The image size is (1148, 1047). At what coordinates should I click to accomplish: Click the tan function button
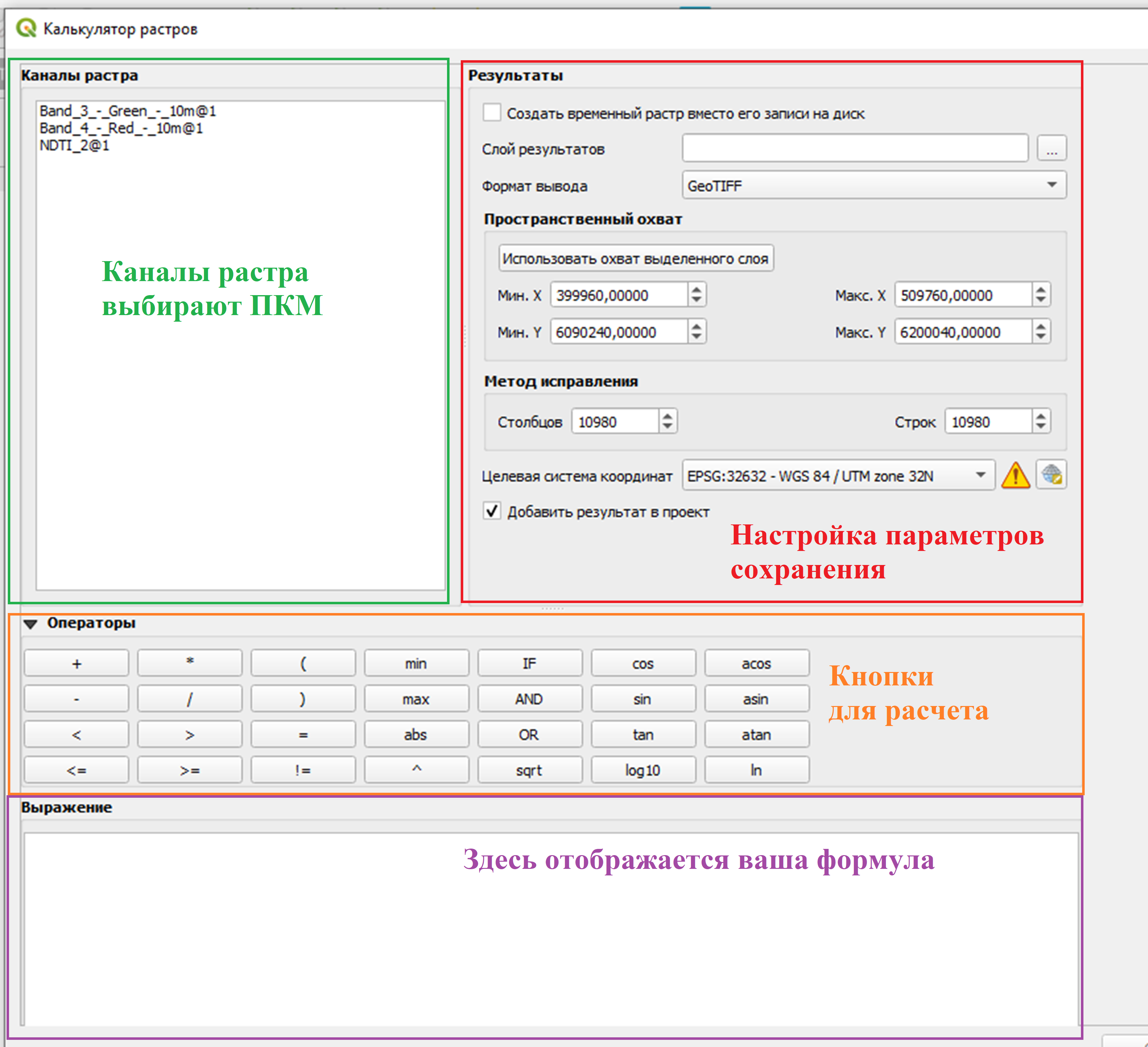(643, 734)
